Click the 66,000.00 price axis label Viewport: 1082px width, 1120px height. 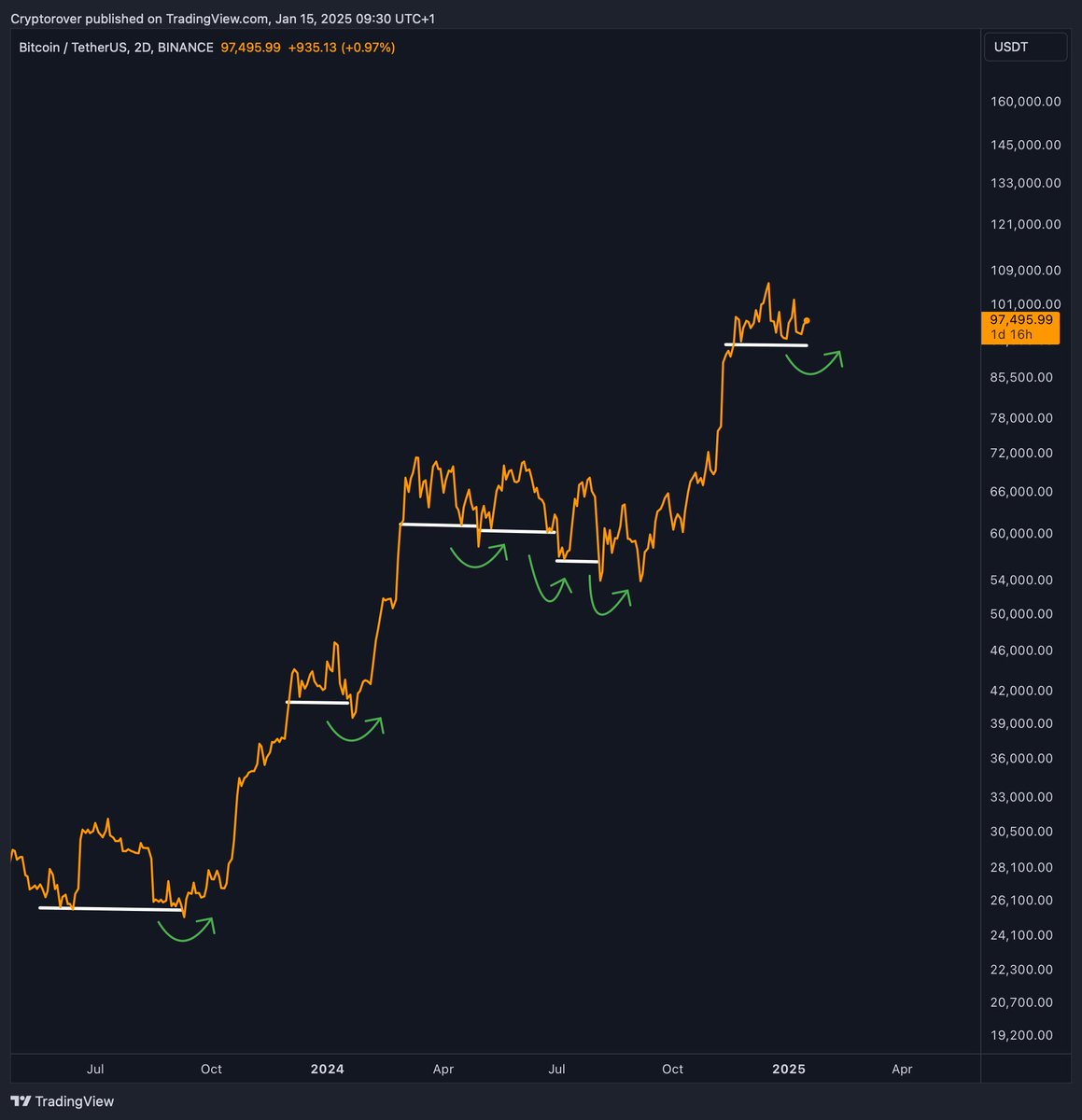1021,491
